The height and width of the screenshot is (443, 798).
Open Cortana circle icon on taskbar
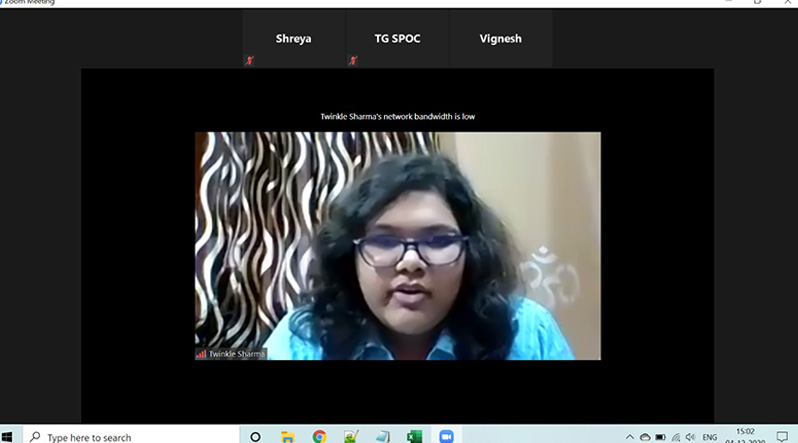(255, 436)
